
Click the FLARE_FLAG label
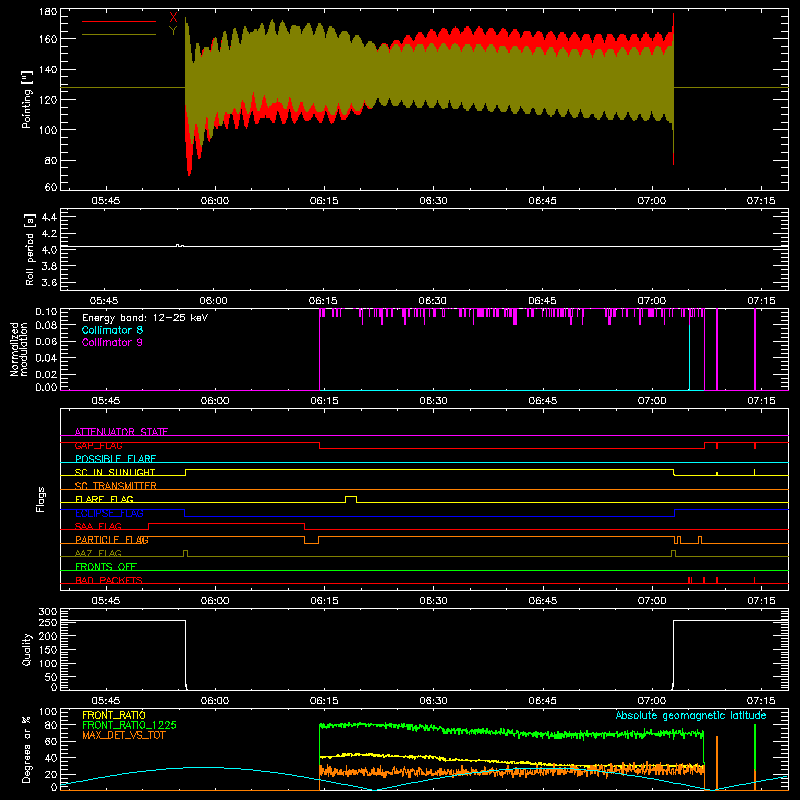(x=104, y=499)
